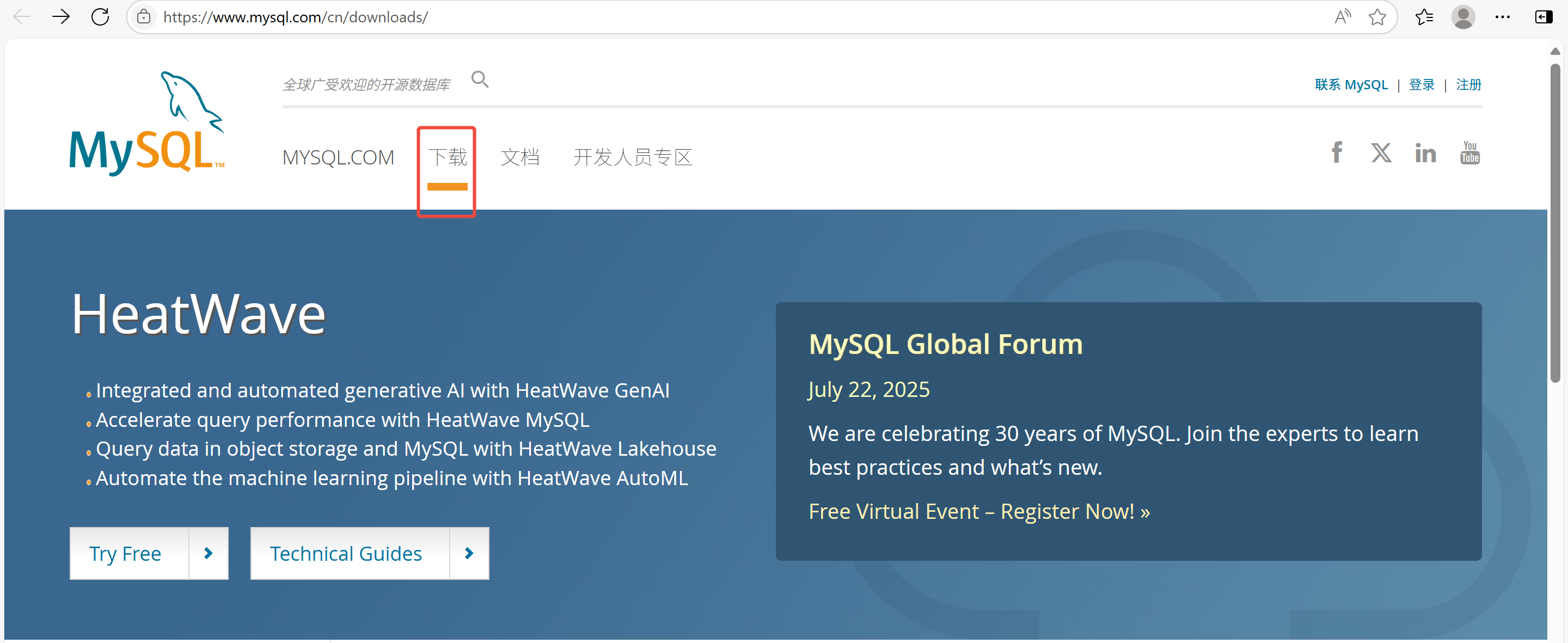The image size is (1568, 643).
Task: Open the browser profile avatar
Action: coord(1463,17)
